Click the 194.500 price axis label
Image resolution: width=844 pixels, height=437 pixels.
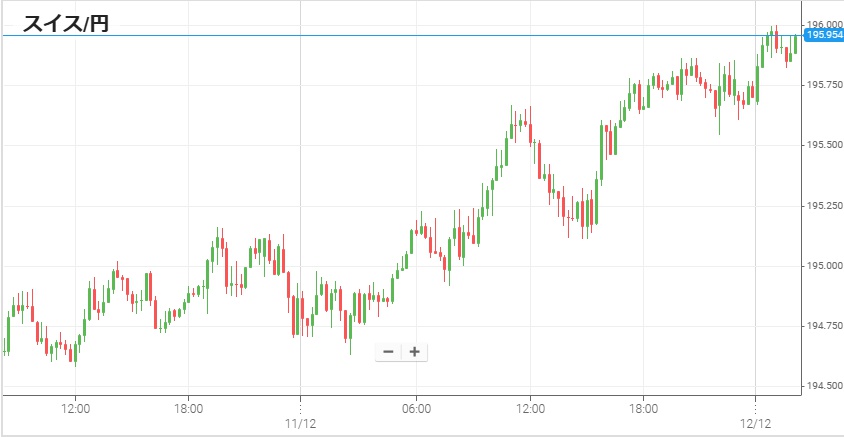(824, 386)
